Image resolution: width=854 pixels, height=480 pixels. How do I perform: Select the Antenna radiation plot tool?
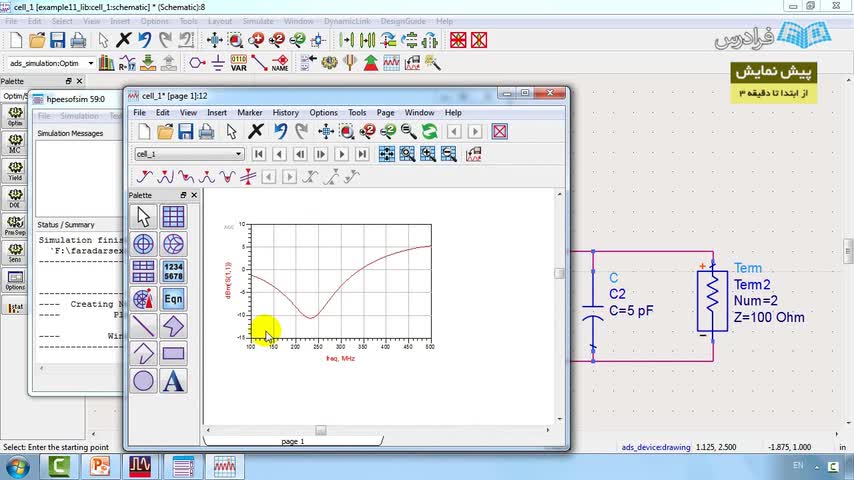[143, 299]
